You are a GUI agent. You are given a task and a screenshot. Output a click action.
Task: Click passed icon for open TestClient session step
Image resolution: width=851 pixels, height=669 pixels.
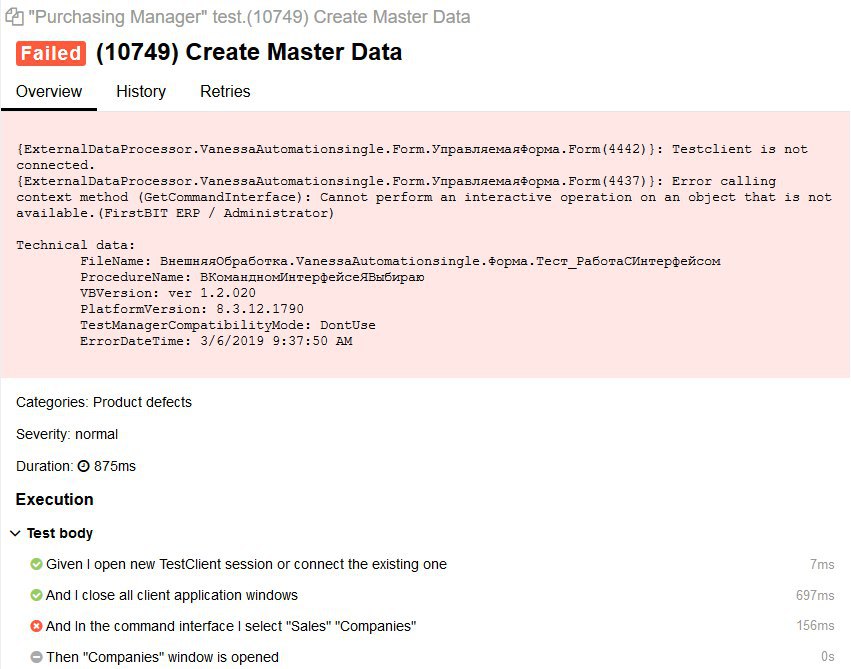pos(36,564)
